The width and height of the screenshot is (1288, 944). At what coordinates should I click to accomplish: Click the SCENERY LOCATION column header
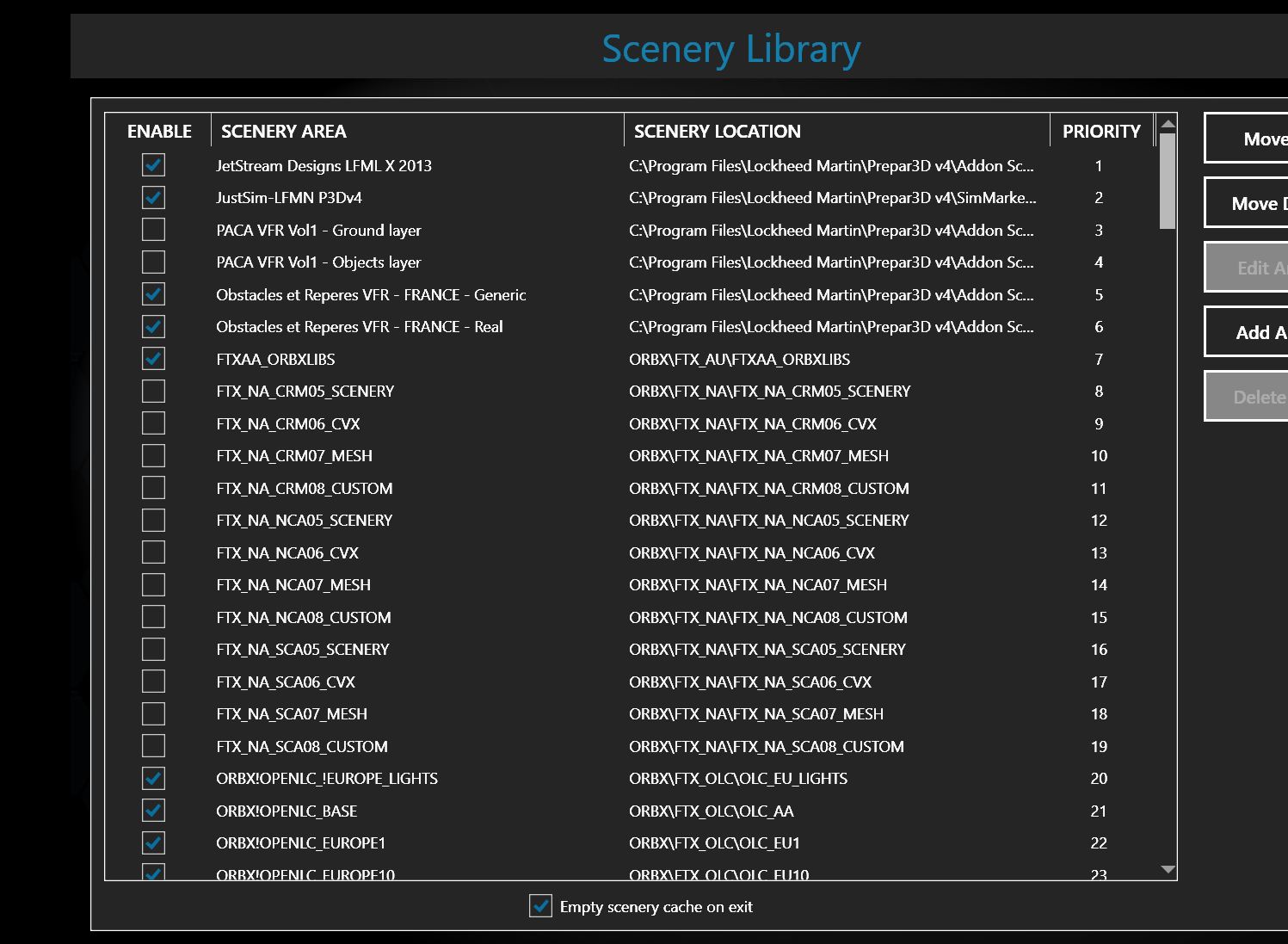717,132
